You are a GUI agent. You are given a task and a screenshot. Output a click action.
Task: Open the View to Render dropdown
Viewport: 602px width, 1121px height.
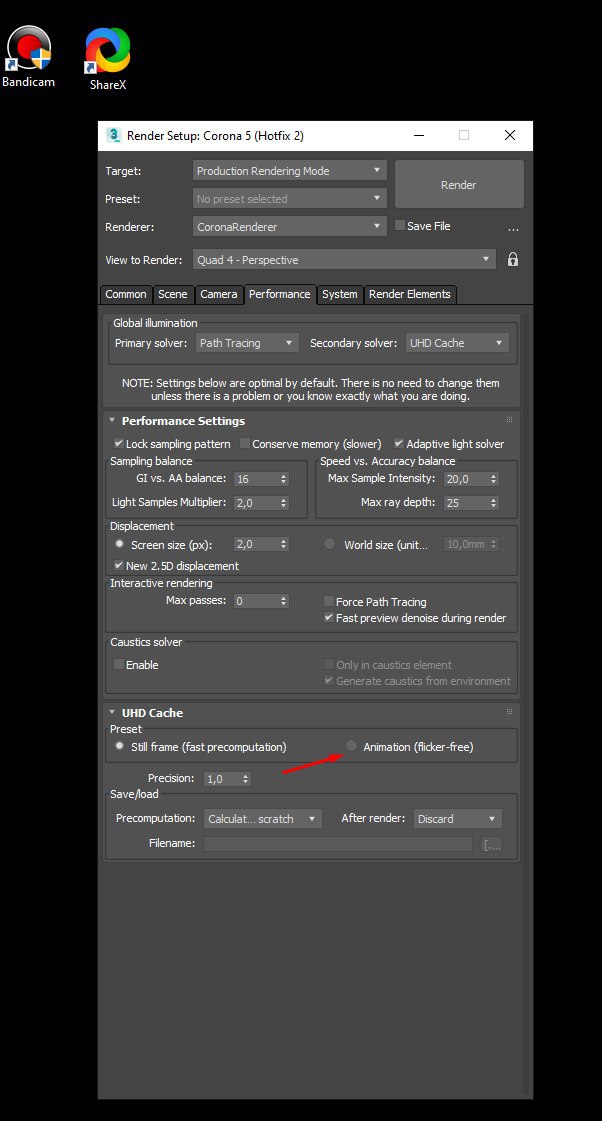[x=344, y=260]
